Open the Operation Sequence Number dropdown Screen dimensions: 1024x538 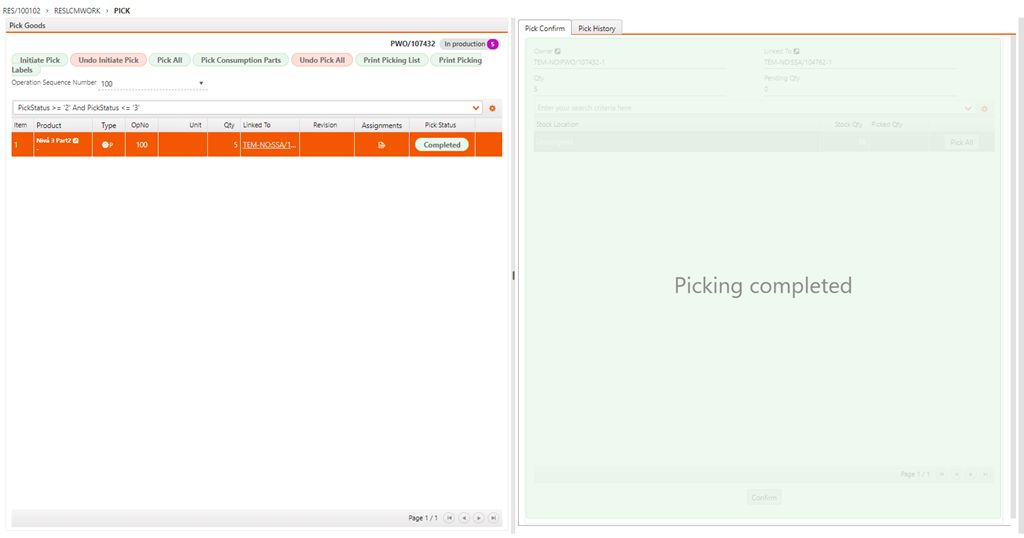[x=201, y=84]
